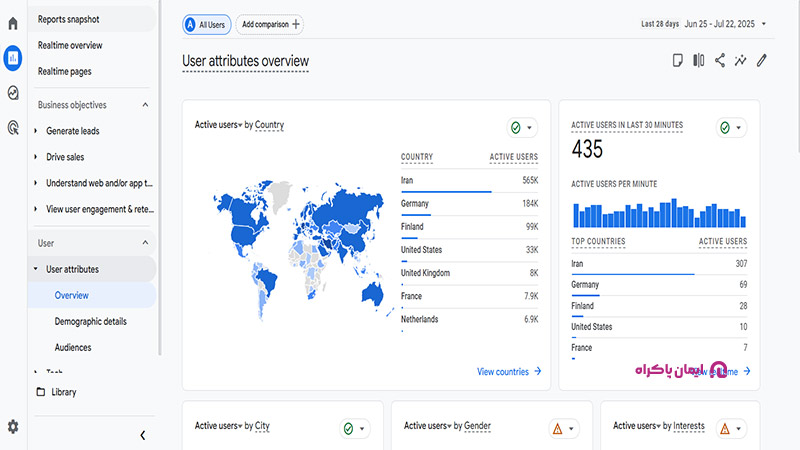The height and width of the screenshot is (450, 800).
Task: Click the active users per minute bar chart
Action: coord(659,212)
